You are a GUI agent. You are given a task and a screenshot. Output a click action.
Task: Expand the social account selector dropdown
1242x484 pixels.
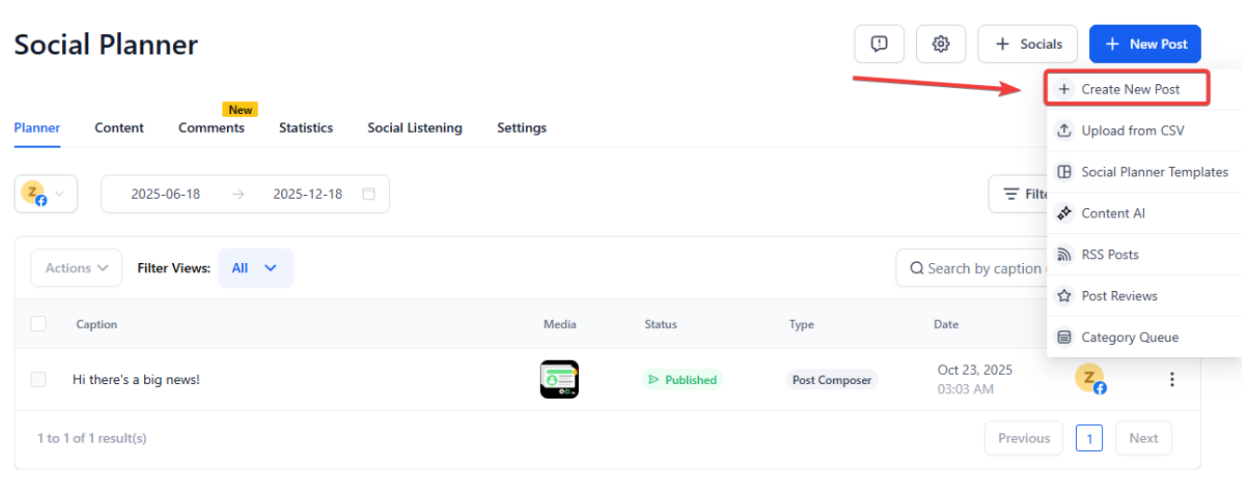[x=46, y=194]
